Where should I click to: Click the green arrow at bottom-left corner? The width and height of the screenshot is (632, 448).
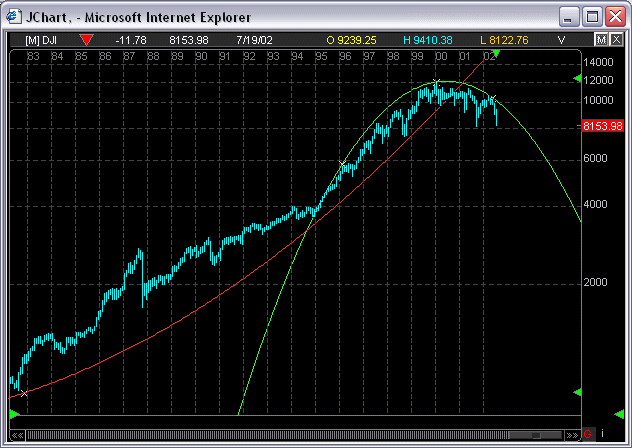pos(14,413)
